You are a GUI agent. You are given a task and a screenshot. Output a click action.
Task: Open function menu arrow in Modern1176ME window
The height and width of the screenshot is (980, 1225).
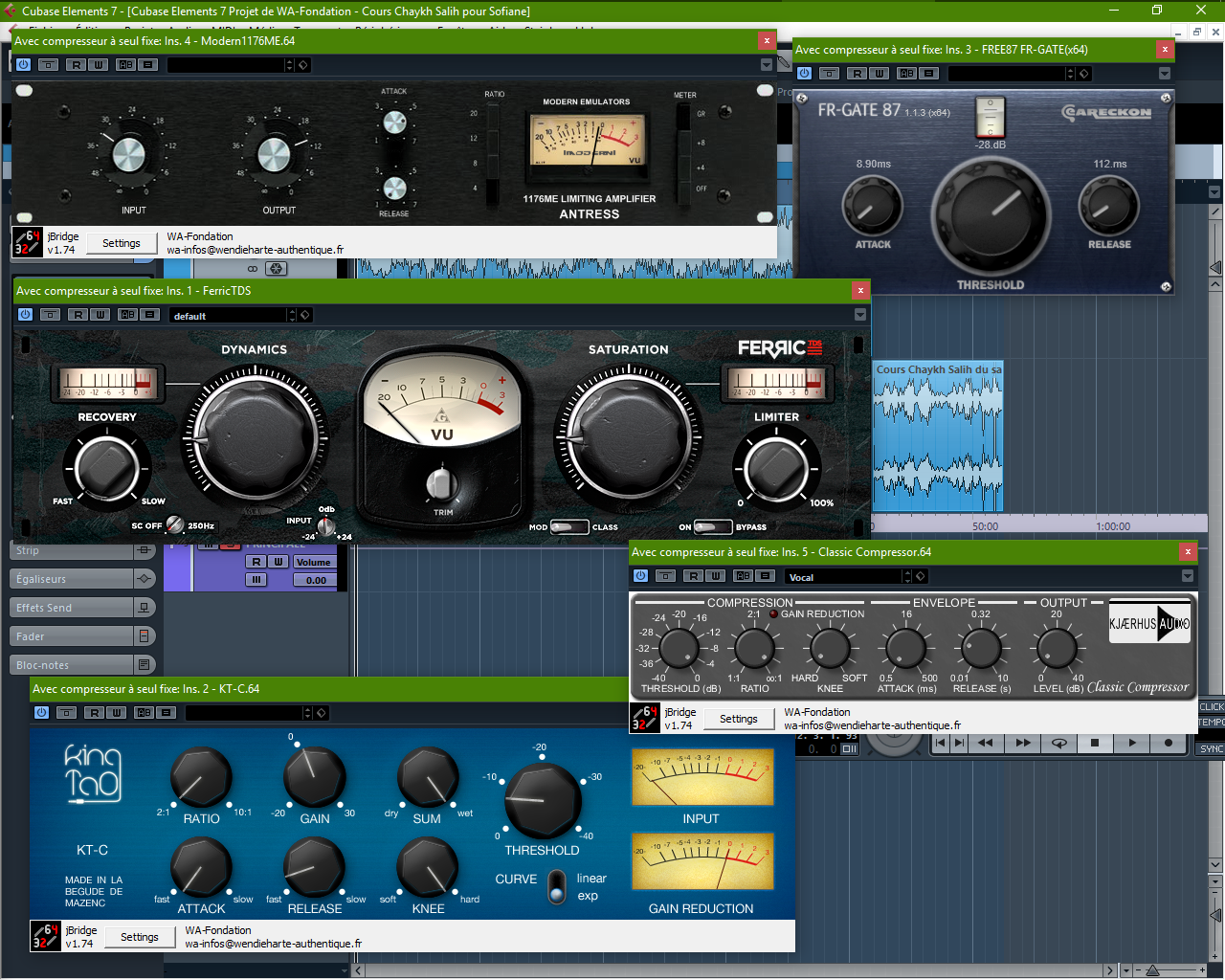coord(767,65)
